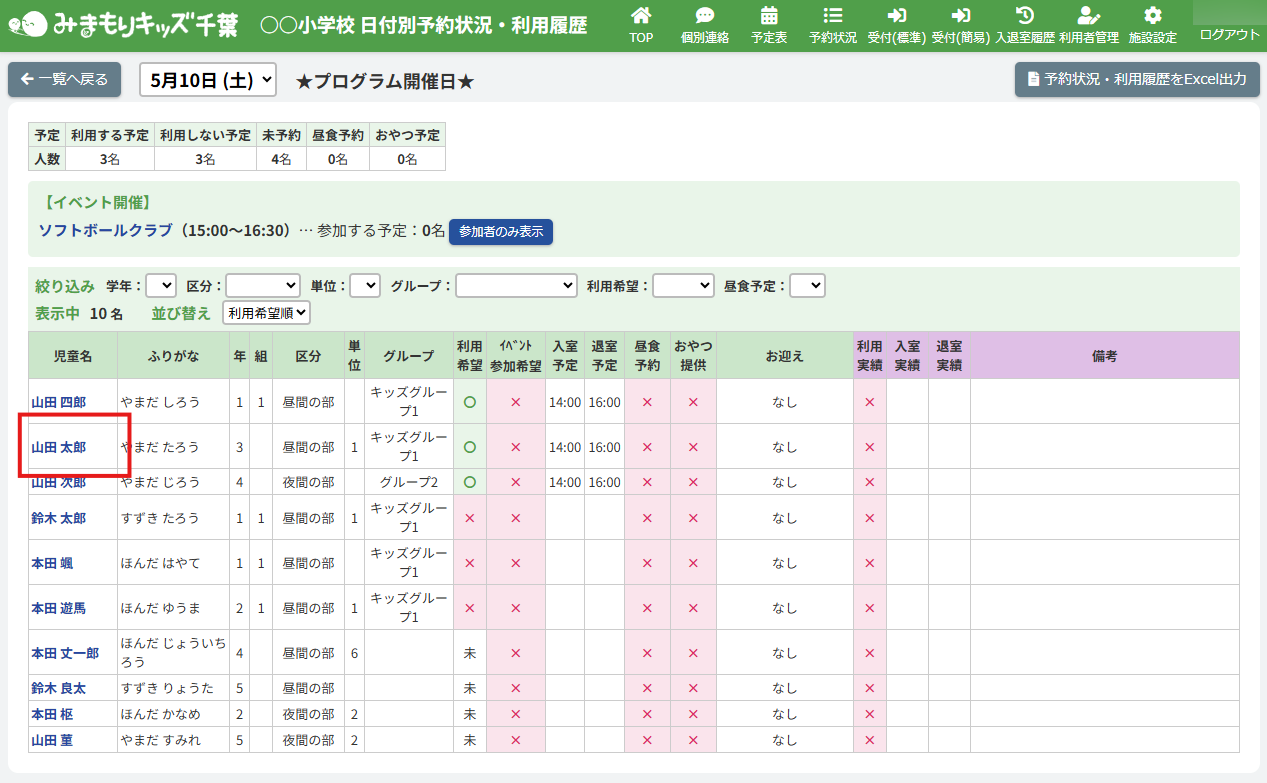This screenshot has width=1267, height=783.
Task: Open the 入退室履歴 history icon
Action: [x=1025, y=16]
